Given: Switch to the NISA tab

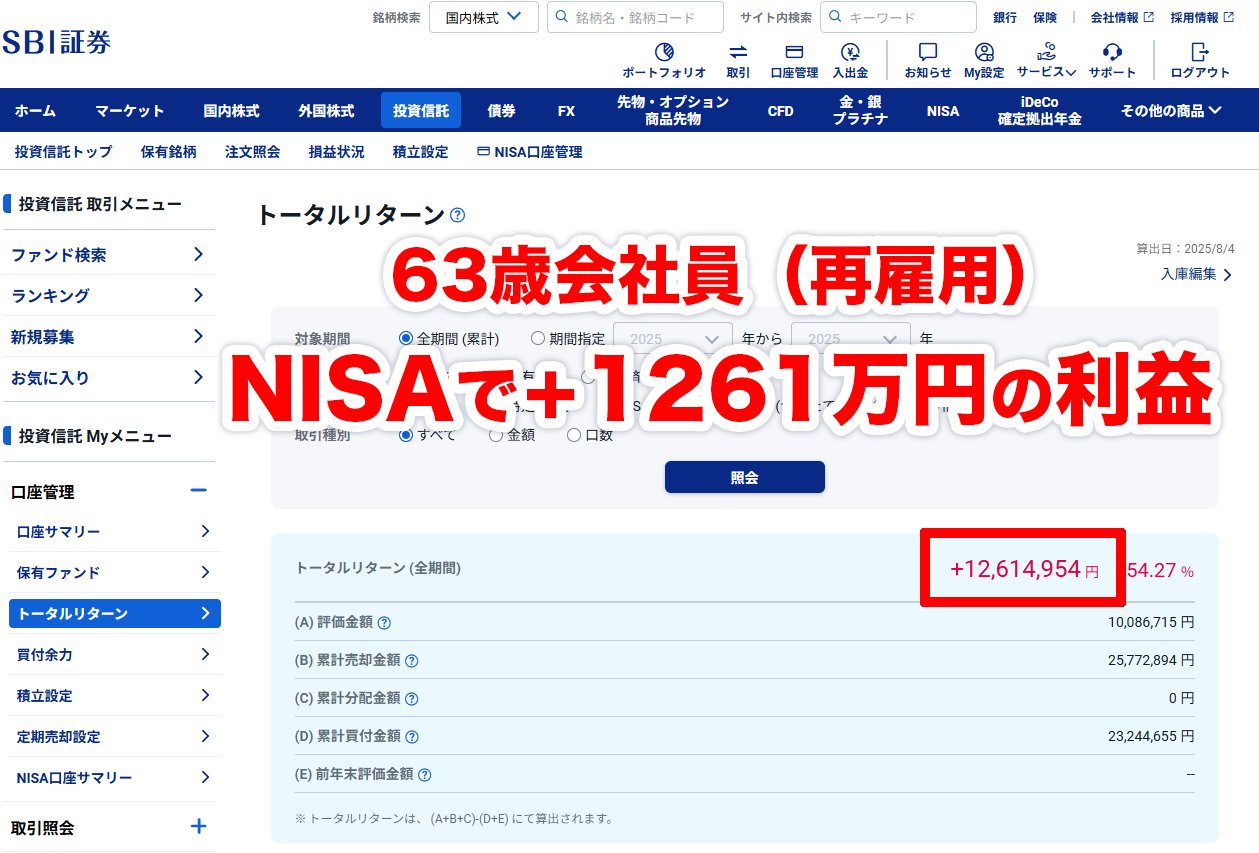Looking at the screenshot, I should click(x=941, y=110).
